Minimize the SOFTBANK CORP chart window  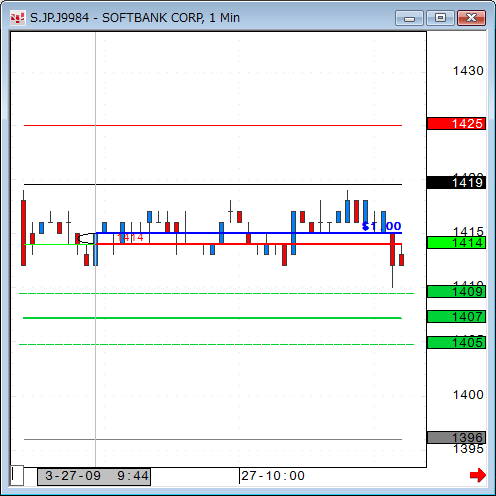(409, 18)
